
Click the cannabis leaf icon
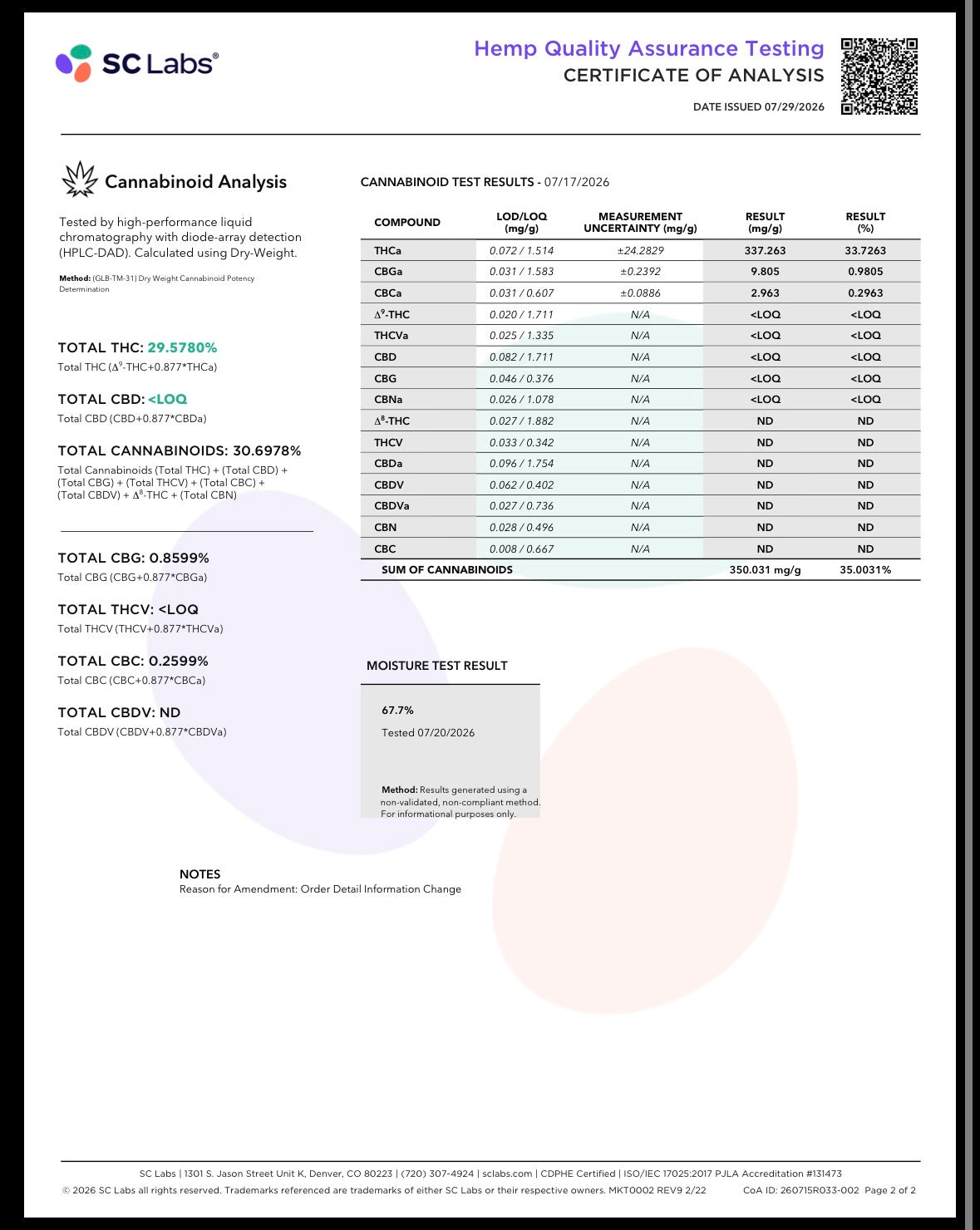[80, 180]
